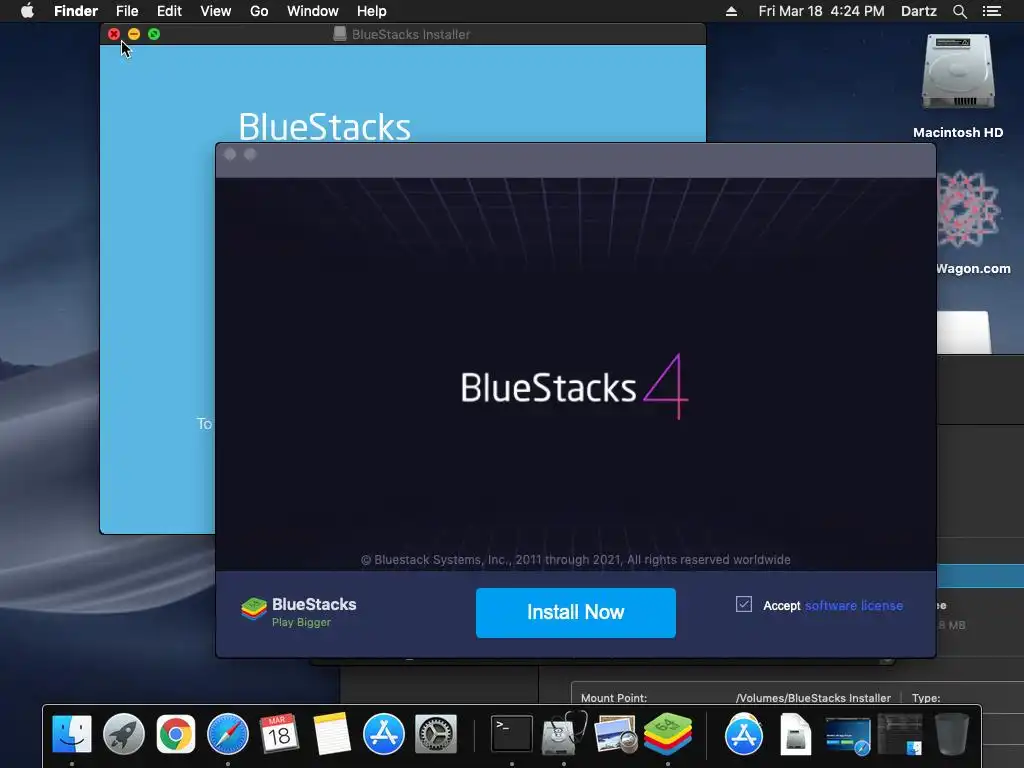The width and height of the screenshot is (1024, 768).
Task: Minimize BlueStacks Installer disk window
Action: (134, 34)
